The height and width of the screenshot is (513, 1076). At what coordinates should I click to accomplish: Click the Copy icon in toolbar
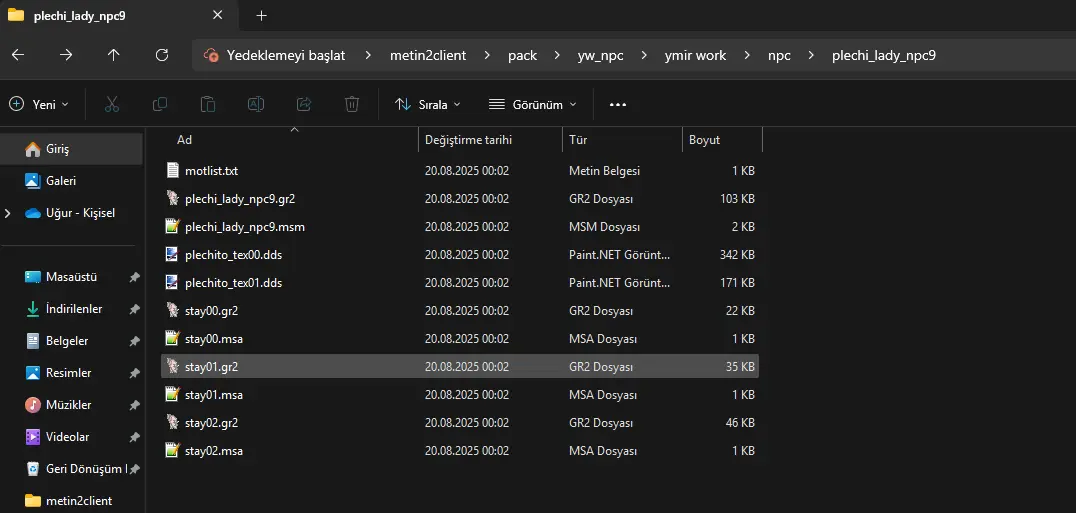point(160,104)
